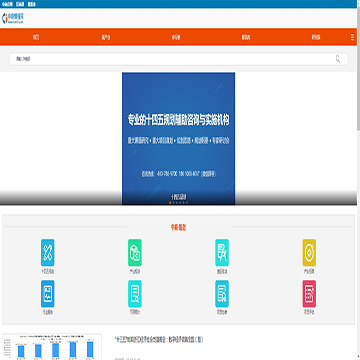Click the site logo below the blue top bar

[x=13, y=18]
